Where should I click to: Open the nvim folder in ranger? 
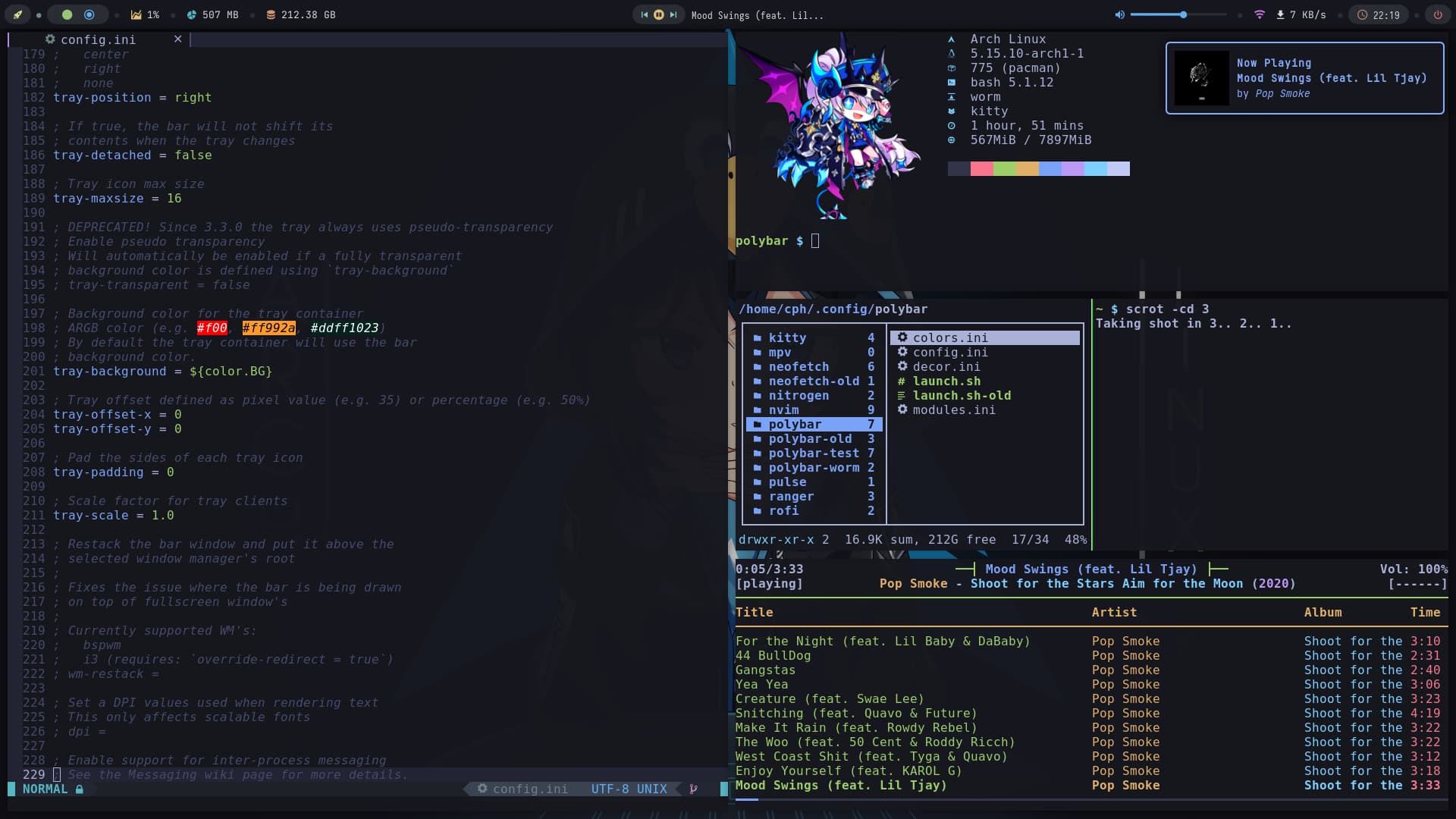[814, 409]
